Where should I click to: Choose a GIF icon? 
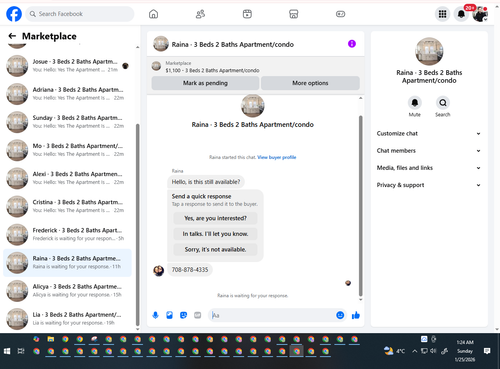(x=198, y=315)
